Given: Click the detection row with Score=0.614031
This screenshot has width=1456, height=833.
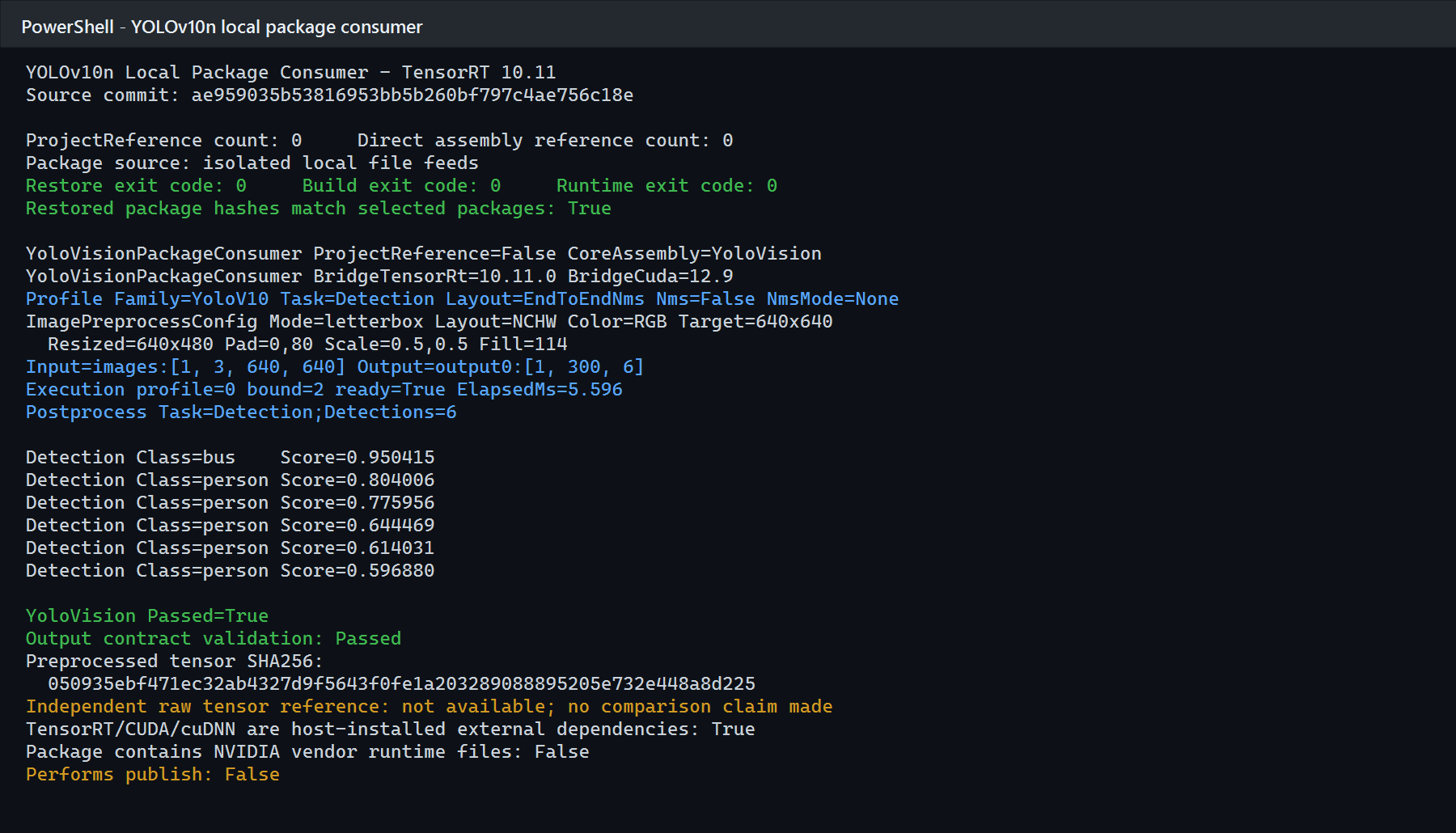Looking at the screenshot, I should coord(230,548).
